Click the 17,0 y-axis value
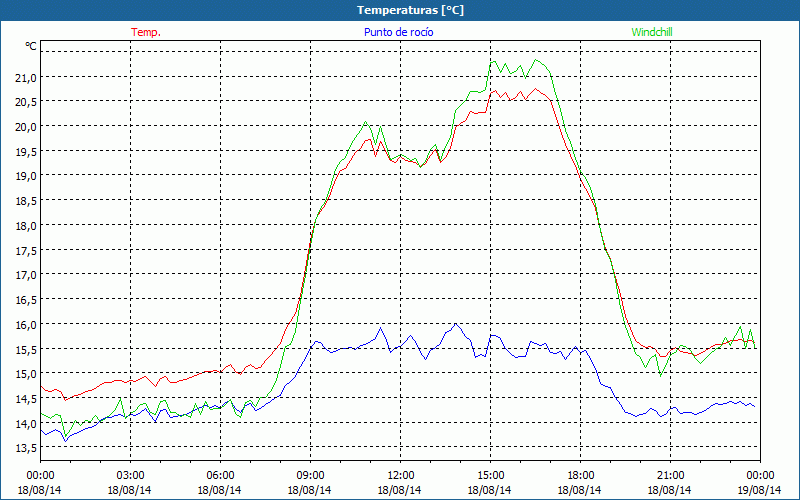The image size is (800, 500). (x=27, y=275)
